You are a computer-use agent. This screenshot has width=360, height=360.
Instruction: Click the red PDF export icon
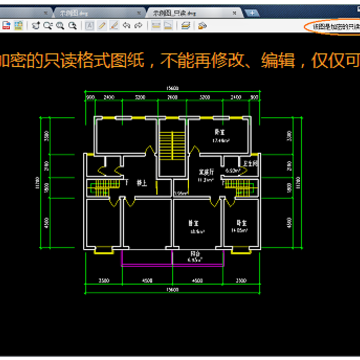coord(6,25)
